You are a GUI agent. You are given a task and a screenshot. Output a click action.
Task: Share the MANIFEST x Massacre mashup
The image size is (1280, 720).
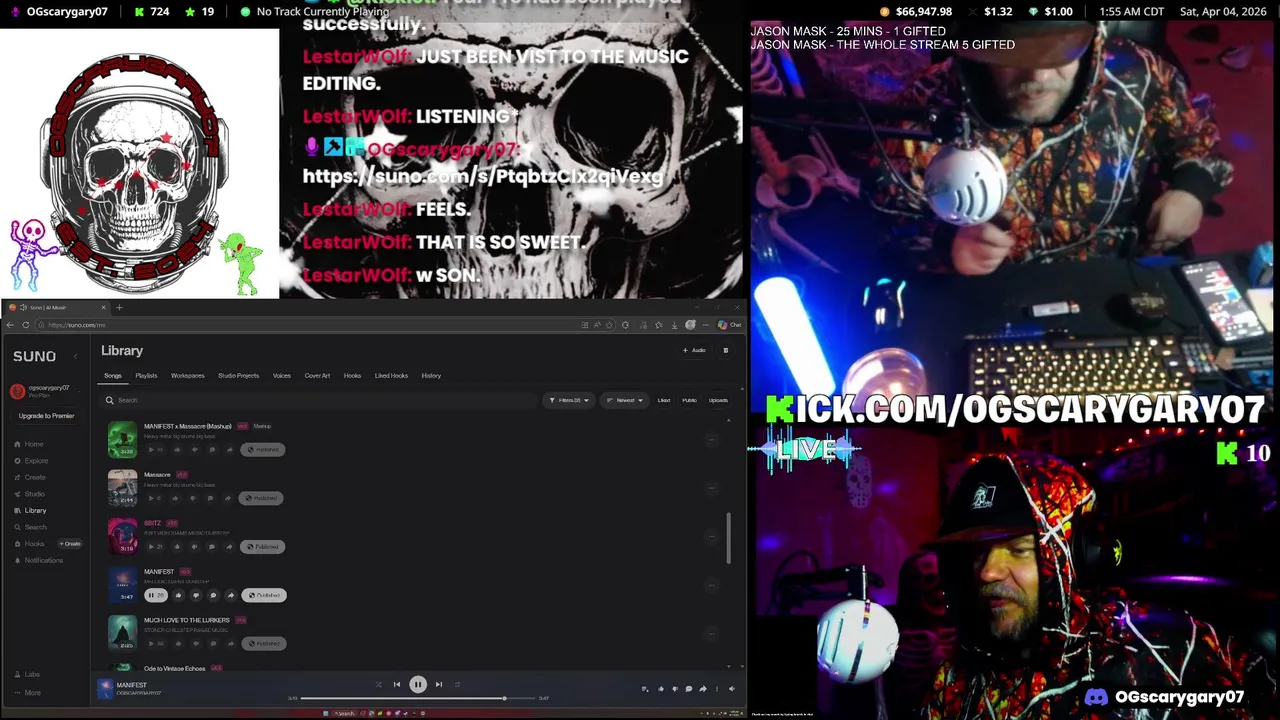click(229, 450)
